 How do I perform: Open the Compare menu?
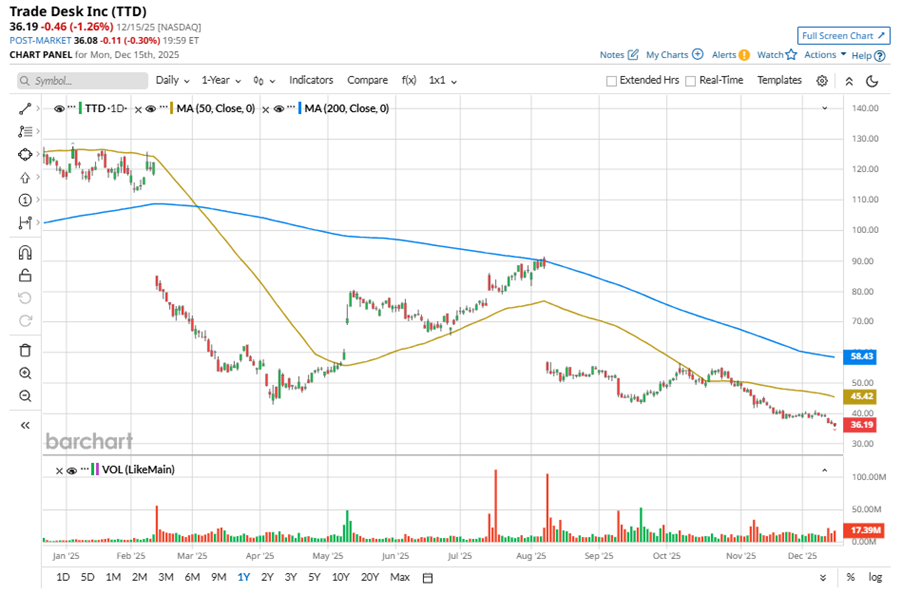(368, 80)
